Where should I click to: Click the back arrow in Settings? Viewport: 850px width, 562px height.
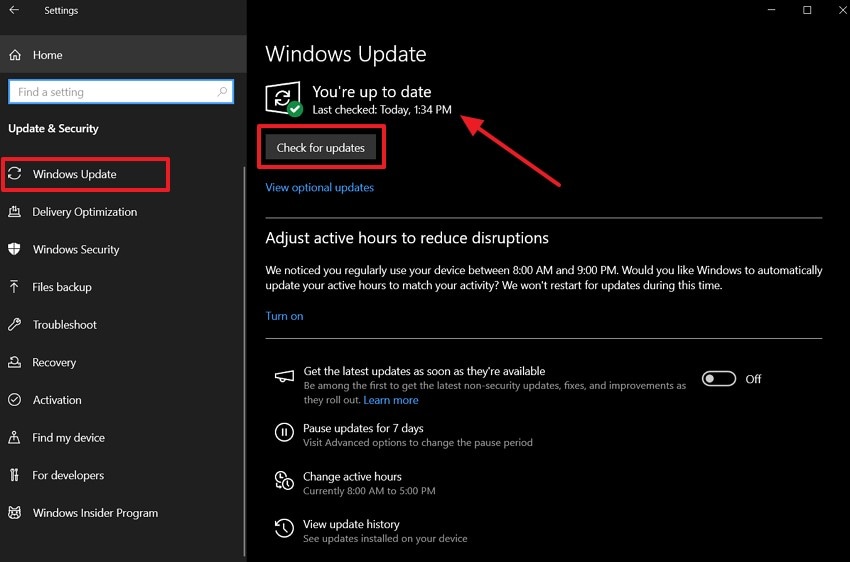pos(14,10)
